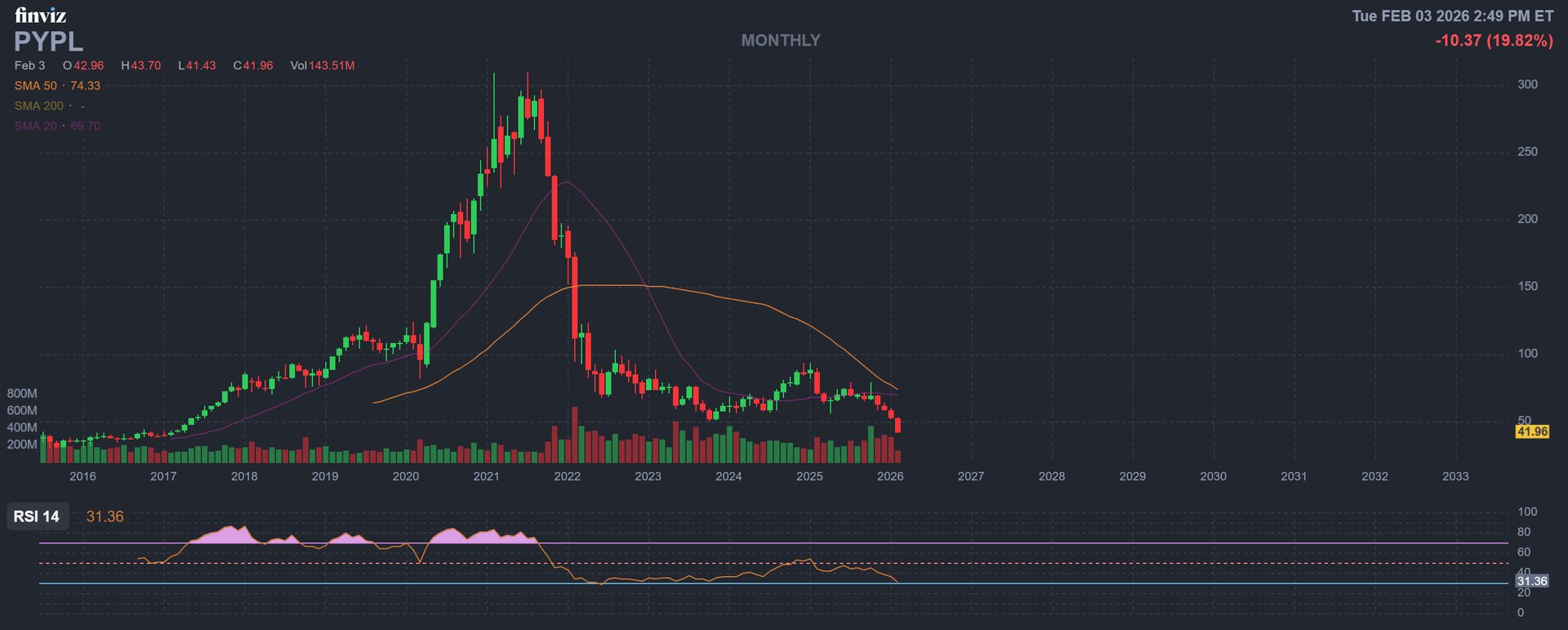Click the MONTHLY timeframe label
This screenshot has width=1568, height=630.
coord(781,40)
